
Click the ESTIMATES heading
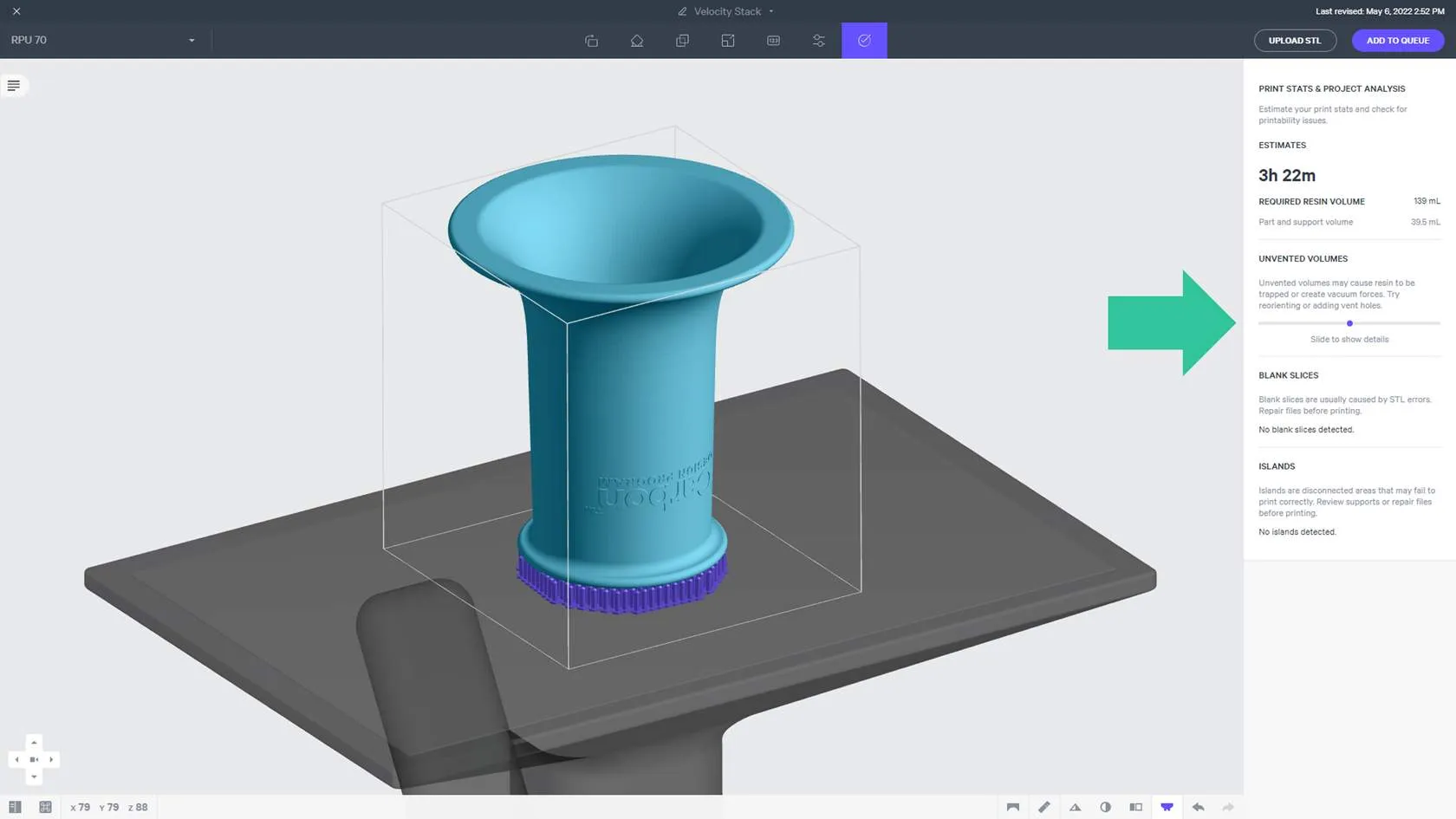click(x=1282, y=146)
